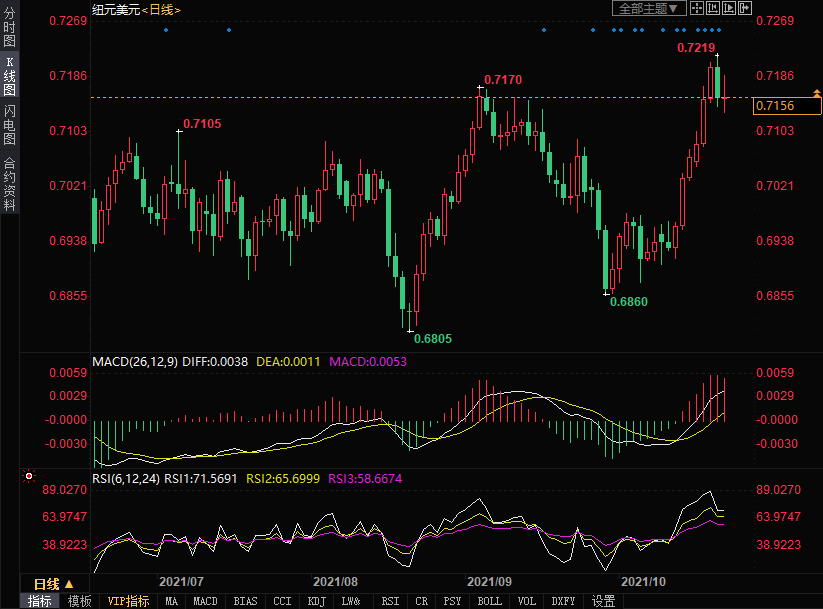Click the chart playback icon in top toolbar

pyautogui.click(x=728, y=8)
